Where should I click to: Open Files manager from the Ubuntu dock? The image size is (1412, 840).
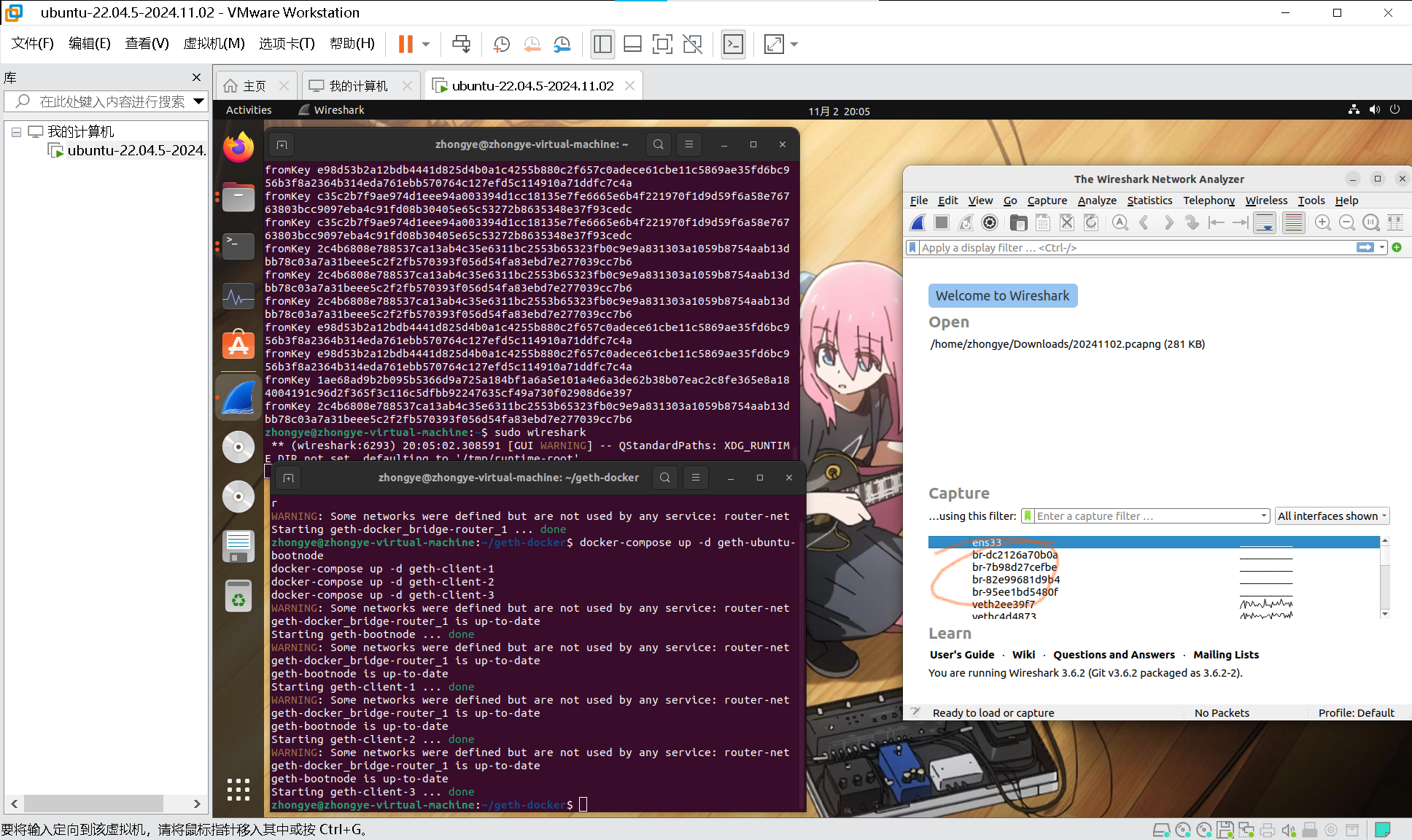click(x=238, y=197)
